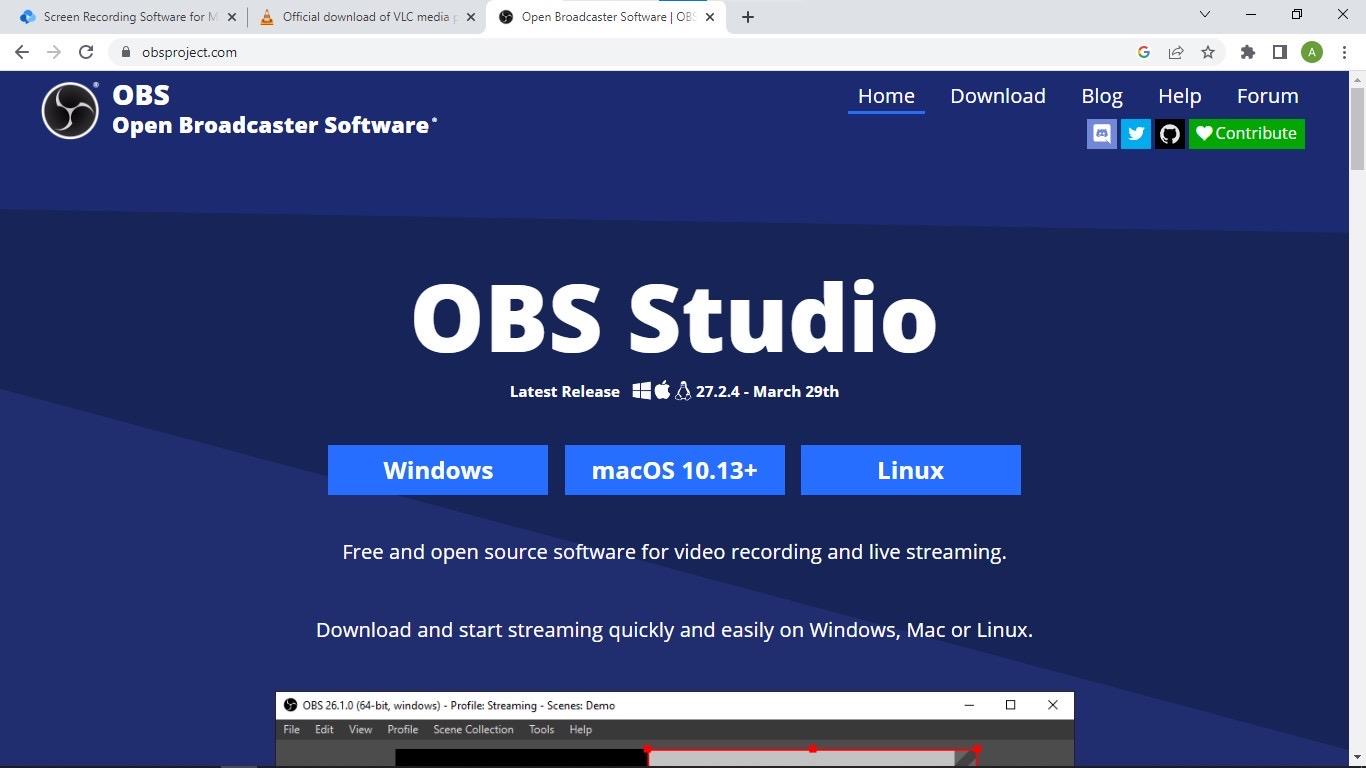Click the site lock icon
Image resolution: width=1366 pixels, height=768 pixels.
click(125, 52)
